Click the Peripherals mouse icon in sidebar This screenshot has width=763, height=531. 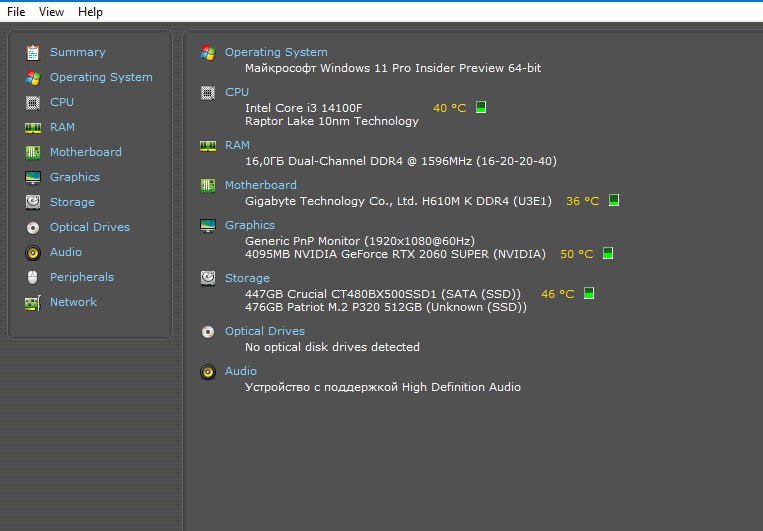click(33, 277)
